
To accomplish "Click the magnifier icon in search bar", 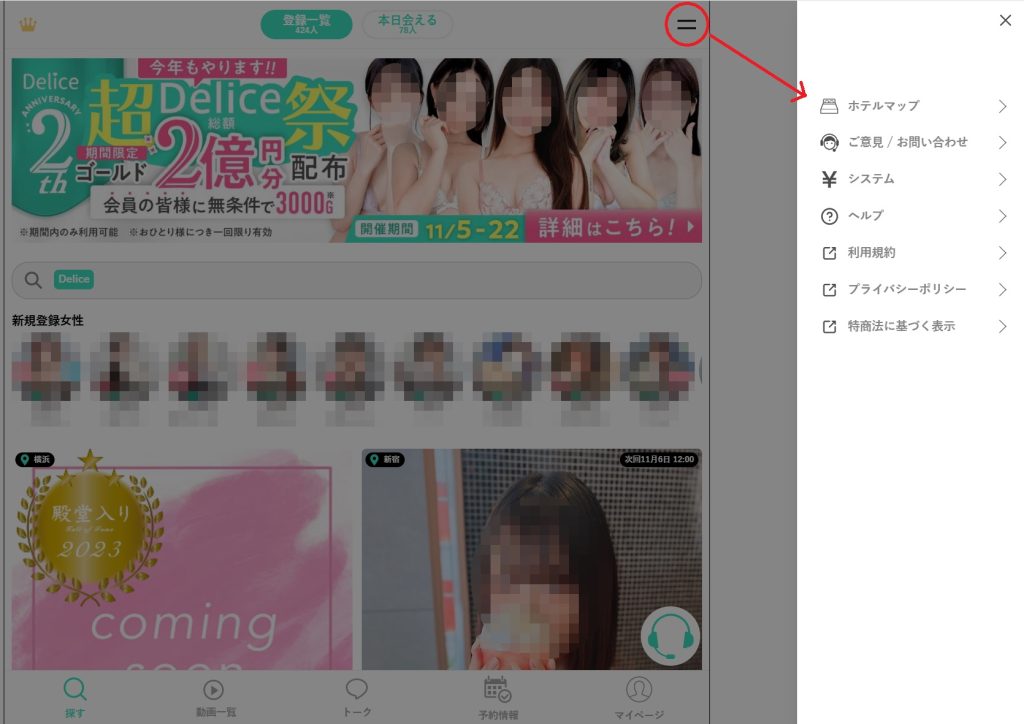I will point(33,280).
